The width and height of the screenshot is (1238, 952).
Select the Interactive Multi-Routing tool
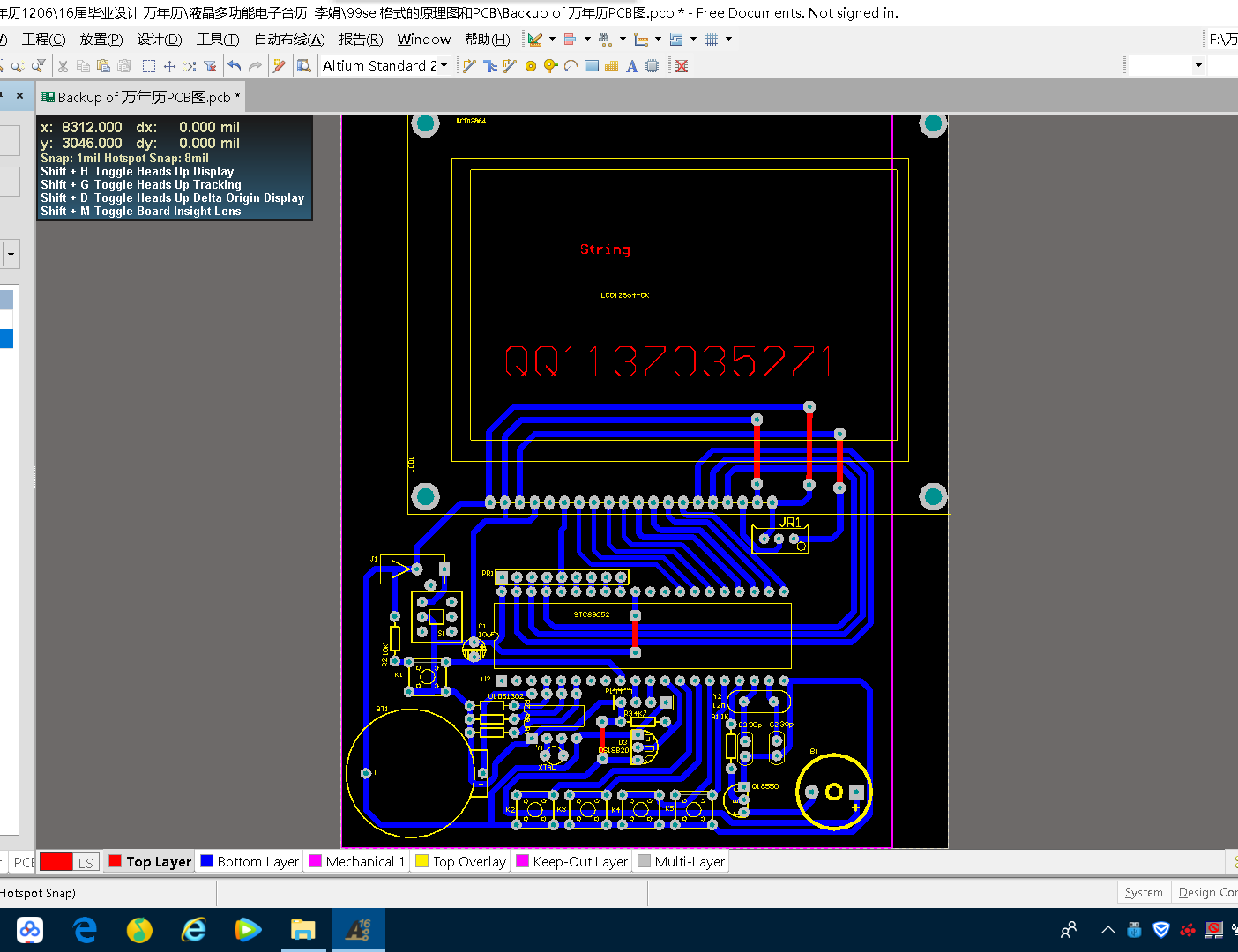point(510,66)
